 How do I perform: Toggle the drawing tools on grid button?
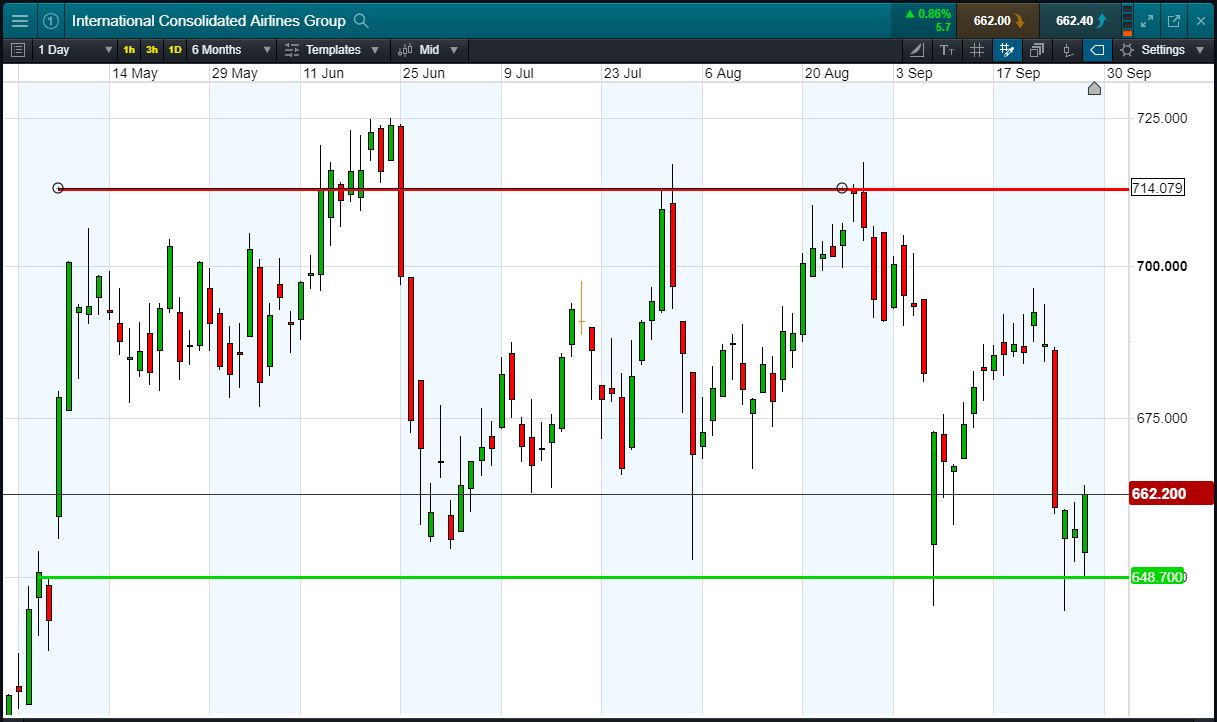(x=1007, y=49)
